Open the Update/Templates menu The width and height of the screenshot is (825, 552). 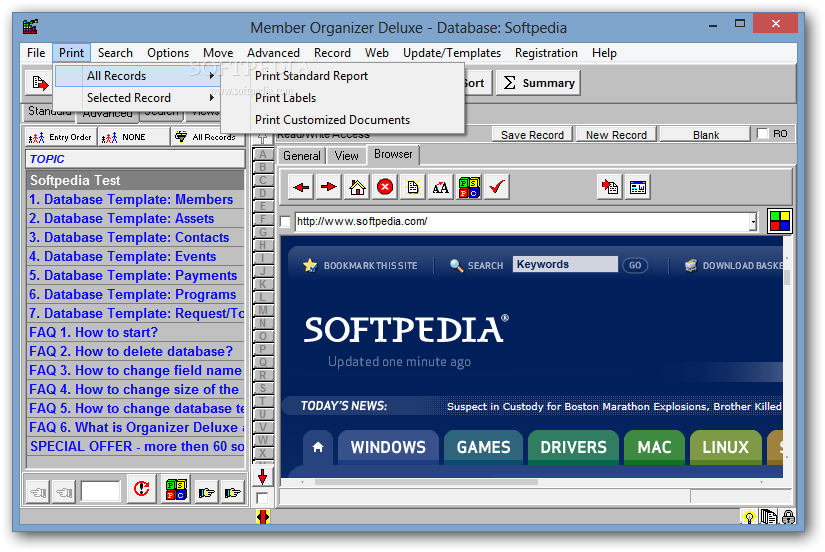pyautogui.click(x=451, y=53)
